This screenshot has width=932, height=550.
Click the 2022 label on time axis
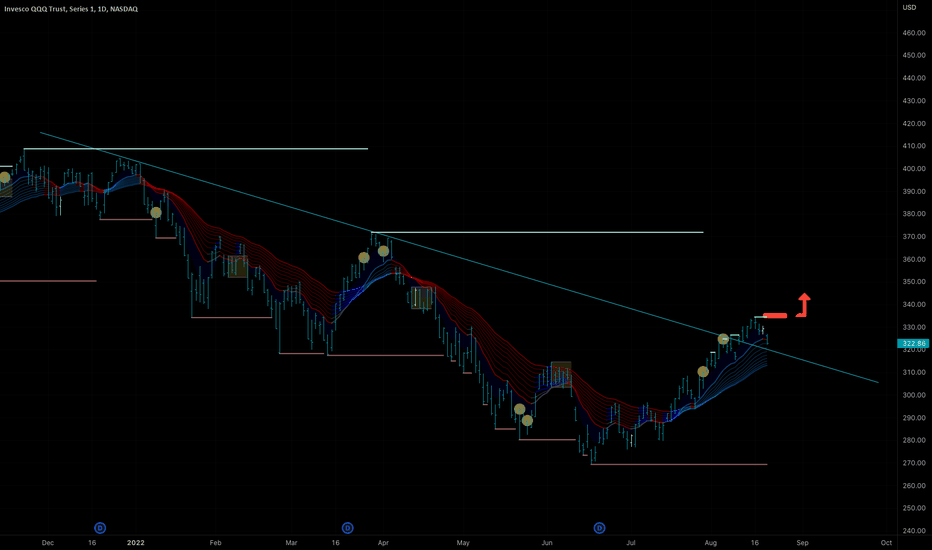click(136, 543)
